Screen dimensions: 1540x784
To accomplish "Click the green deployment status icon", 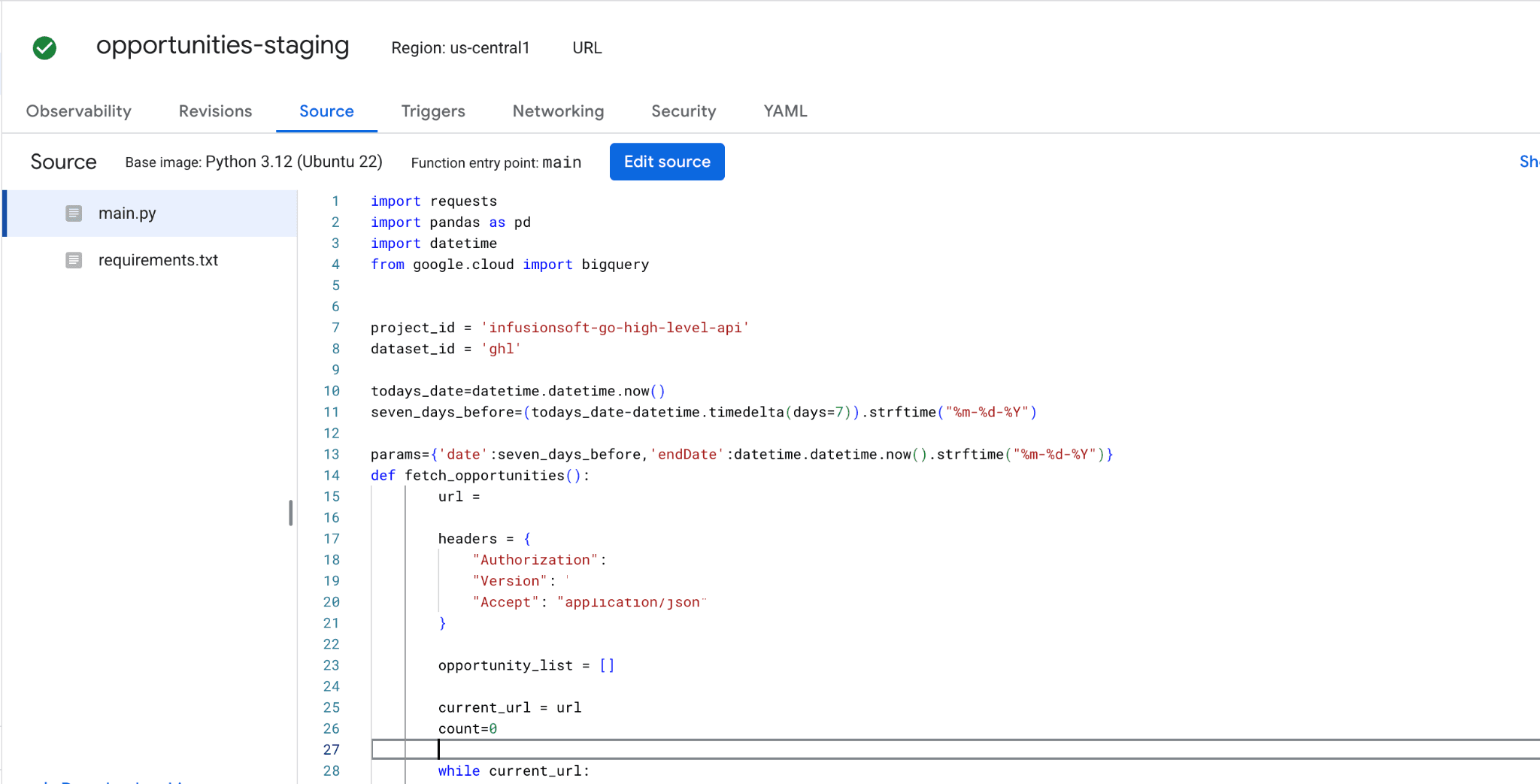I will pyautogui.click(x=44, y=47).
